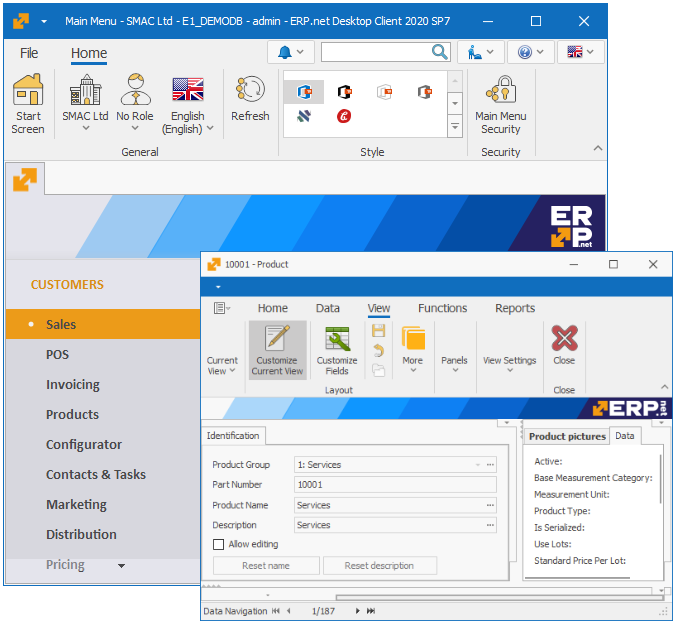Click the Reset name button
This screenshot has width=676, height=624.
tap(266, 566)
